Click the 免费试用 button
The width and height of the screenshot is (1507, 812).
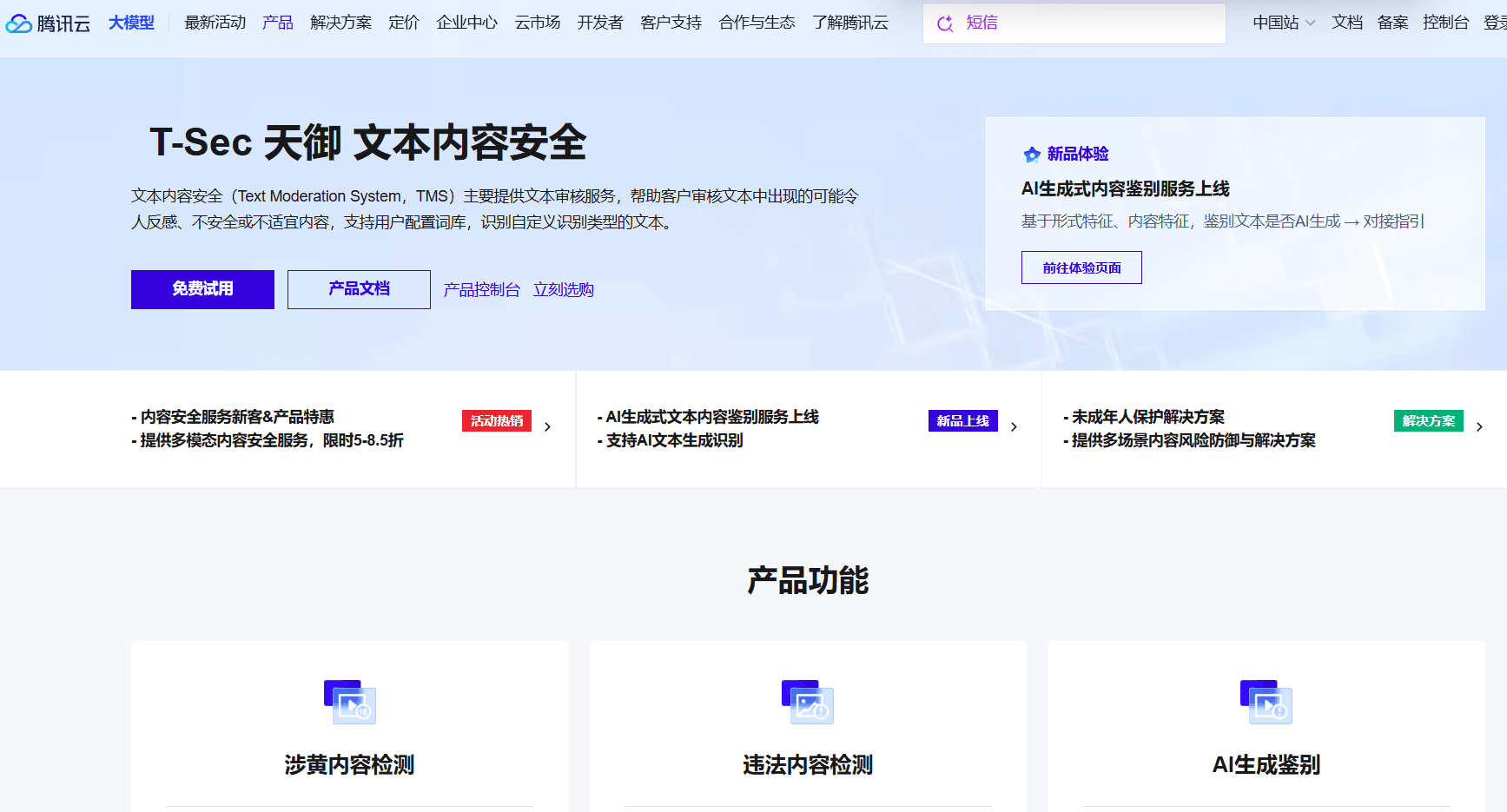pyautogui.click(x=202, y=289)
